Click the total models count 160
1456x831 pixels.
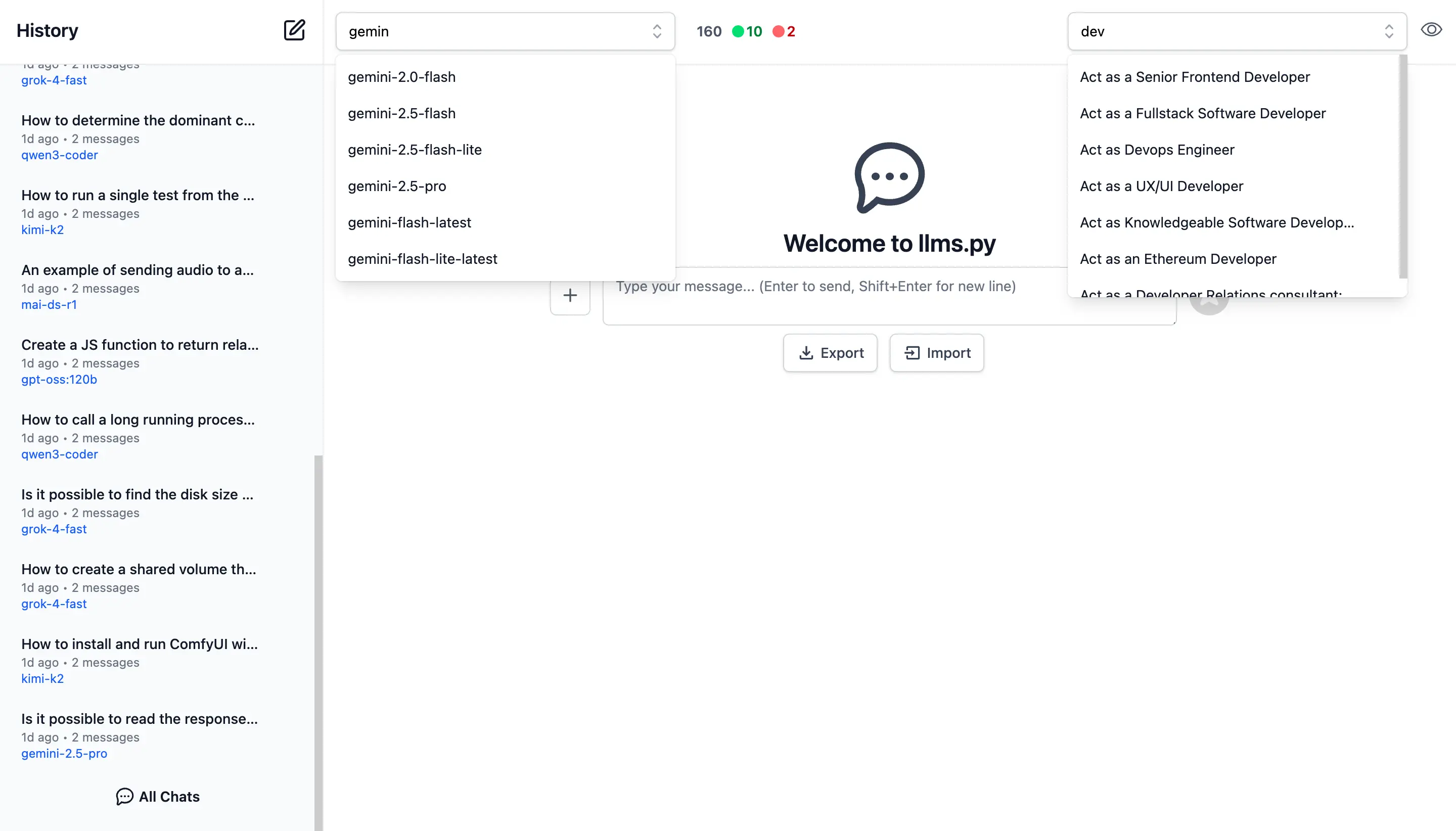(709, 31)
